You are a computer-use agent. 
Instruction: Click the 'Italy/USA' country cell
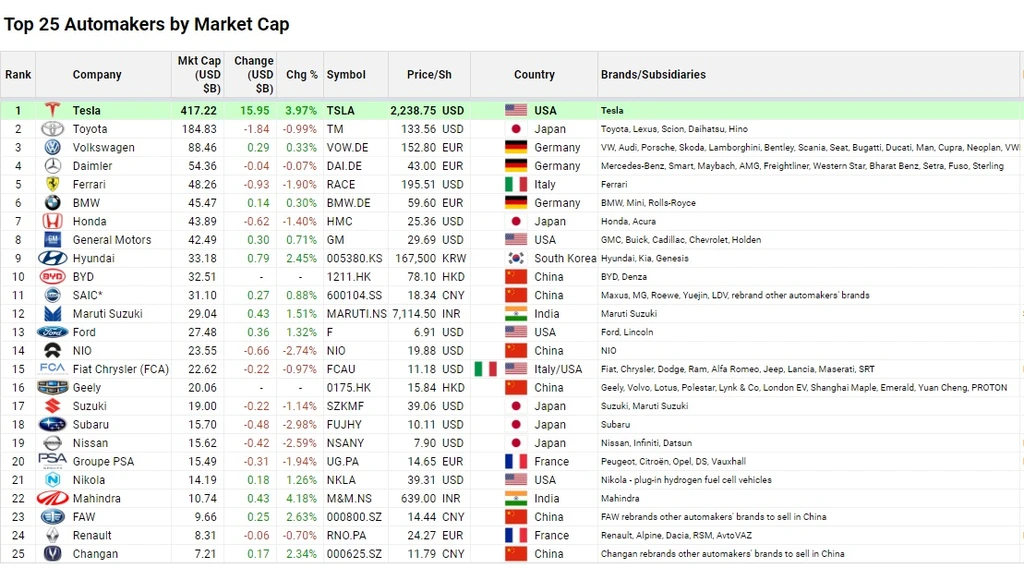[x=558, y=369]
